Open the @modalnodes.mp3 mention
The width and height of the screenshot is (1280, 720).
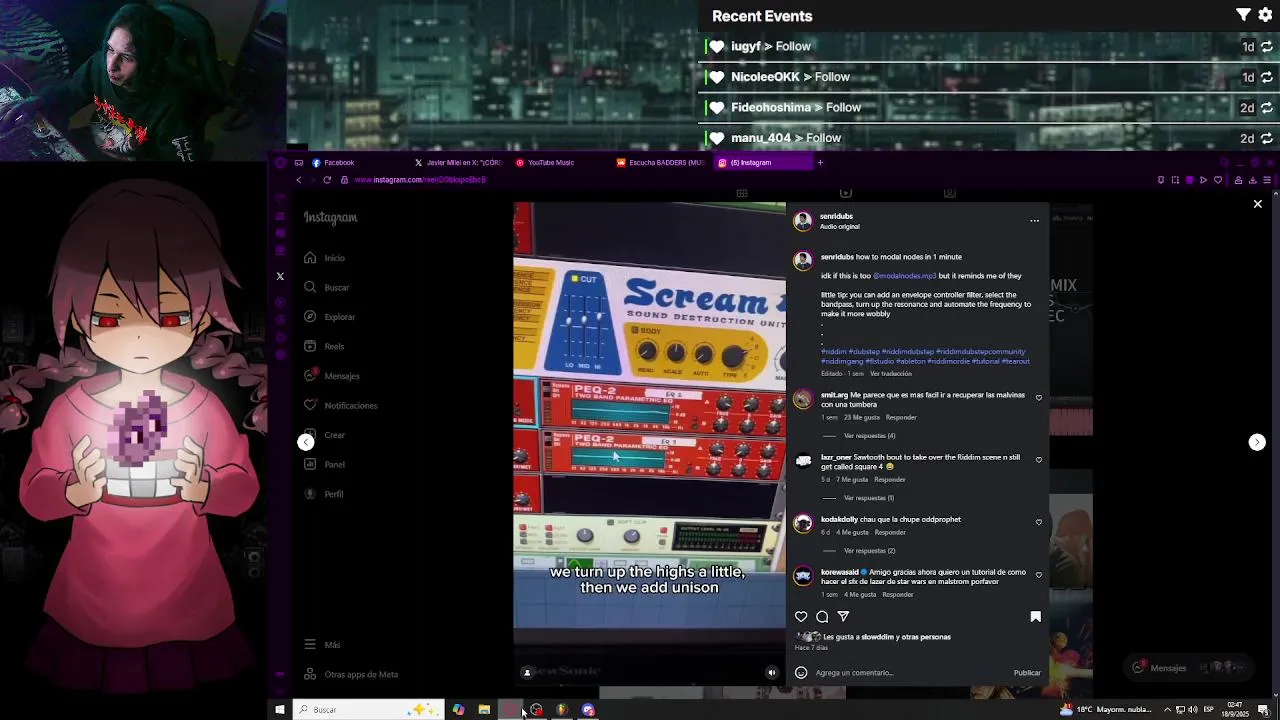coord(904,276)
